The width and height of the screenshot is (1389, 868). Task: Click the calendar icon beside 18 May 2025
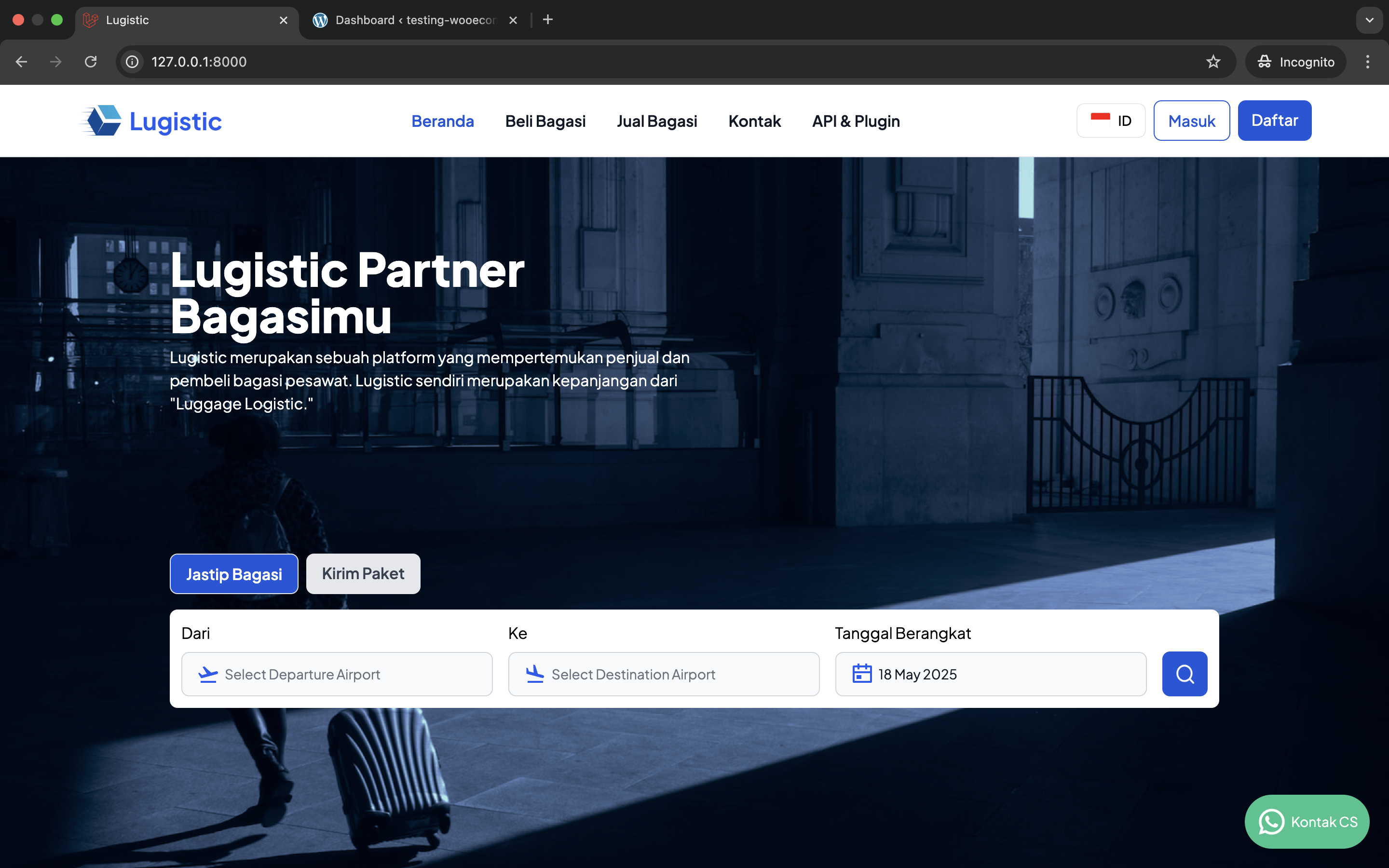click(861, 673)
